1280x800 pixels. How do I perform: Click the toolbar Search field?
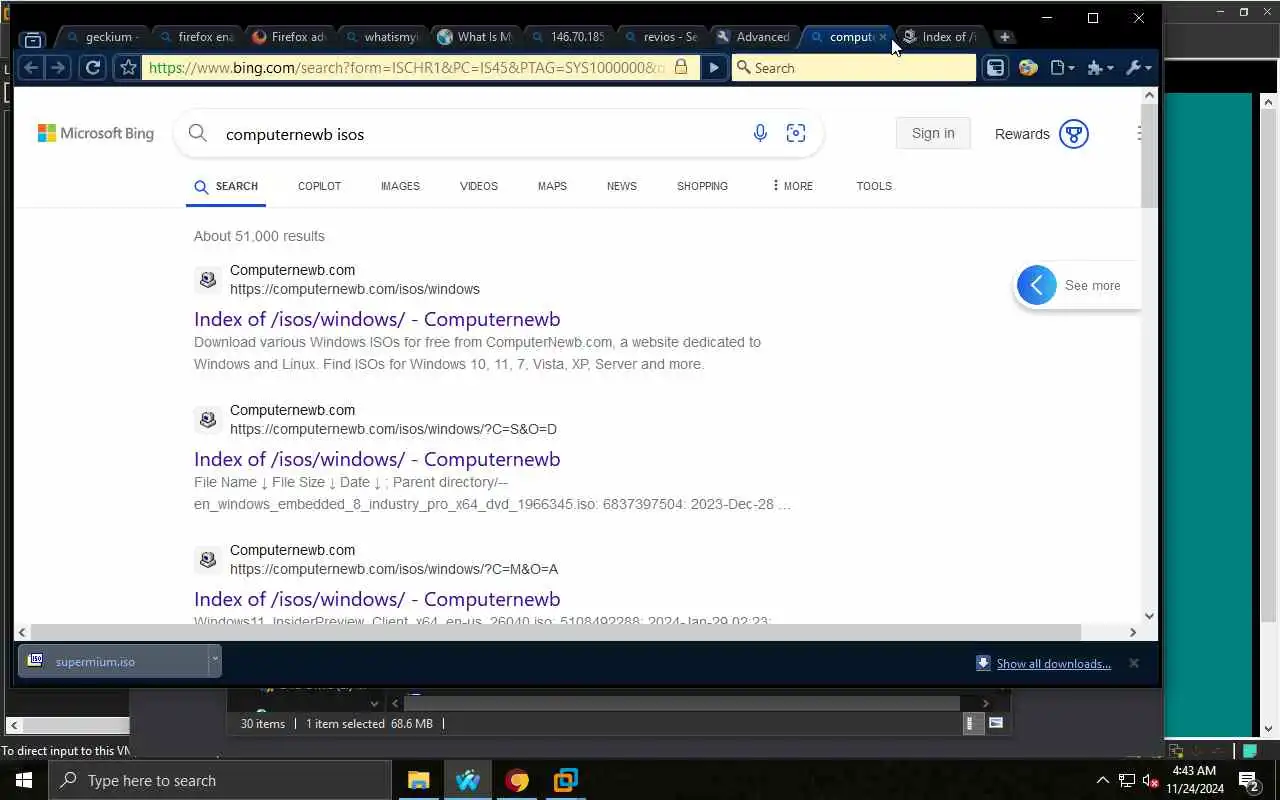853,67
